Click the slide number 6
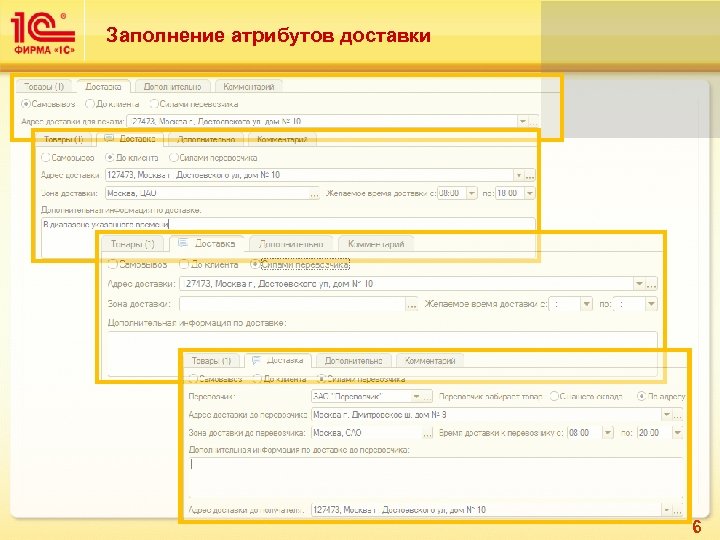The height and width of the screenshot is (540, 720). [x=697, y=527]
